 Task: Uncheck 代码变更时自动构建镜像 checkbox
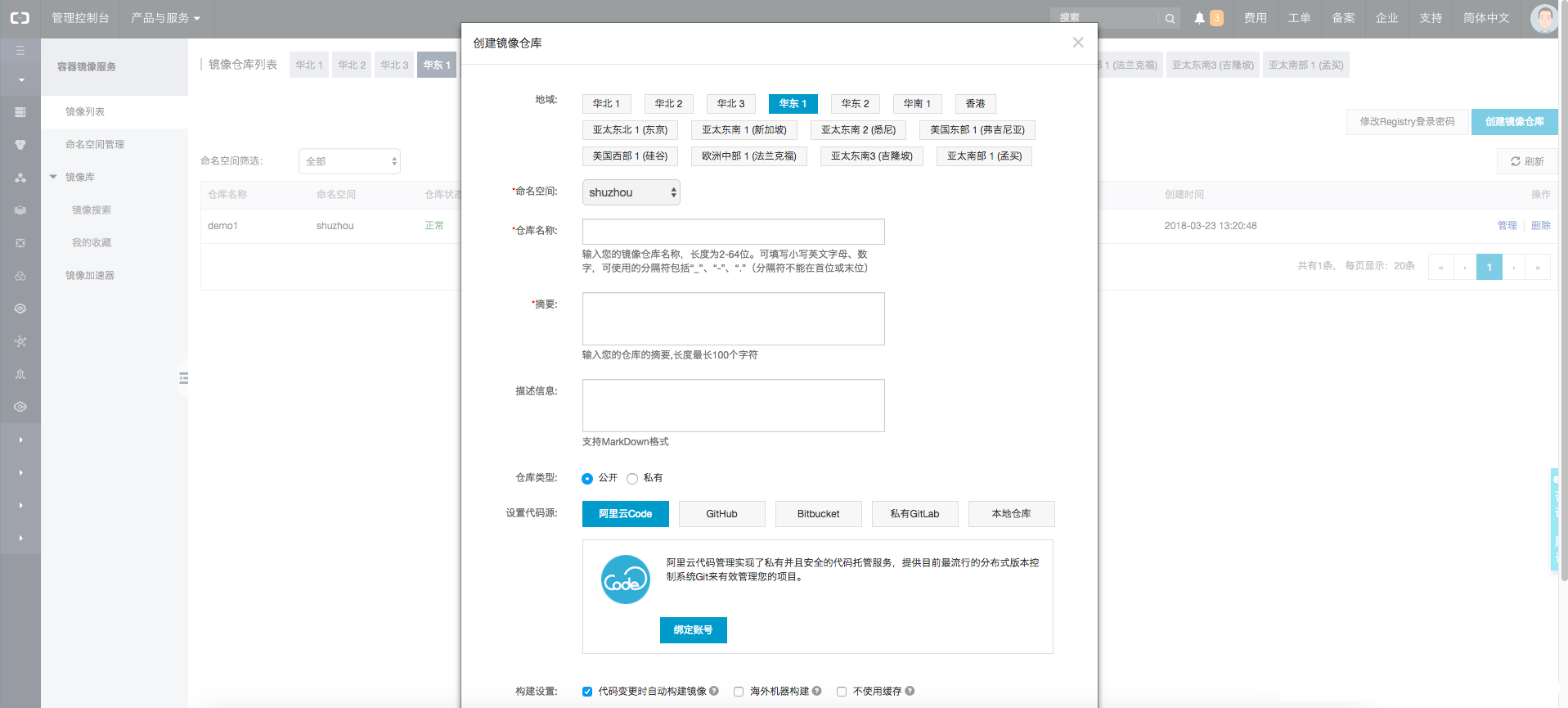(587, 692)
